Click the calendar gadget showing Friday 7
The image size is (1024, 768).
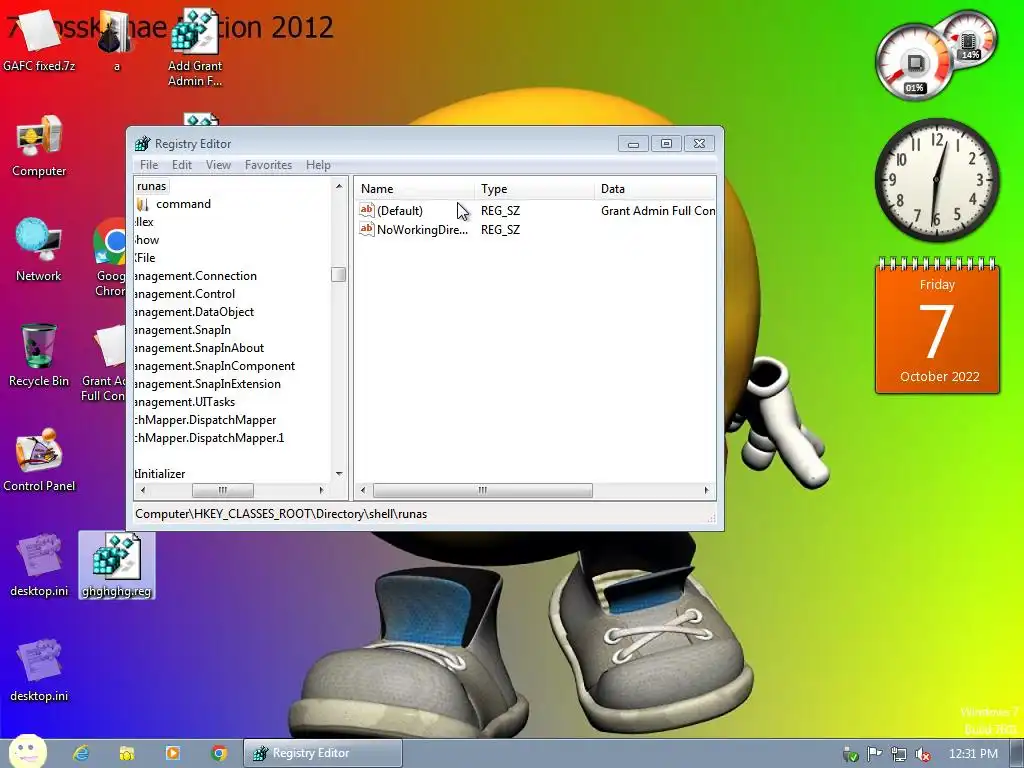pos(937,326)
